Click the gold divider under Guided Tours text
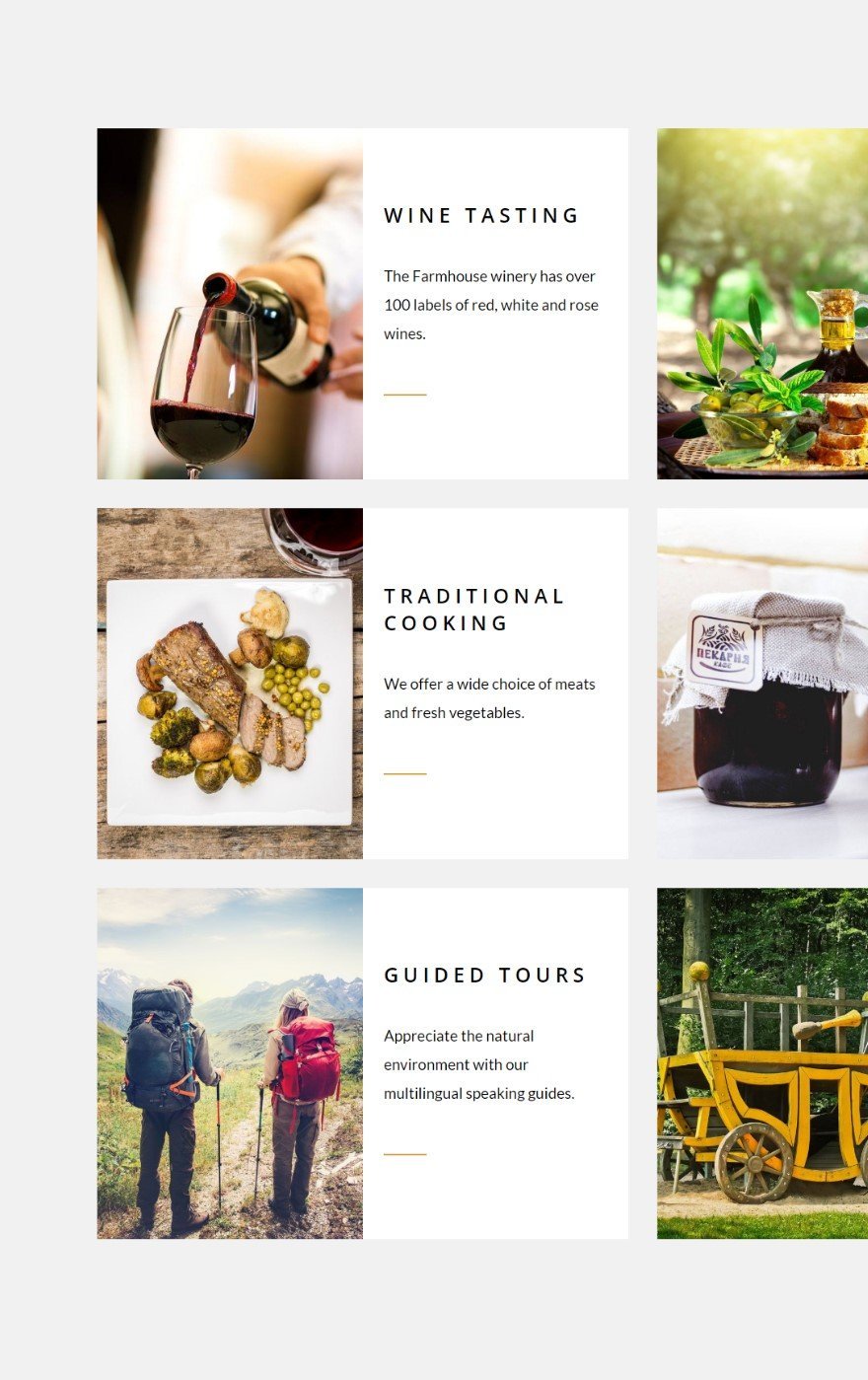The image size is (868, 1380). click(405, 1154)
